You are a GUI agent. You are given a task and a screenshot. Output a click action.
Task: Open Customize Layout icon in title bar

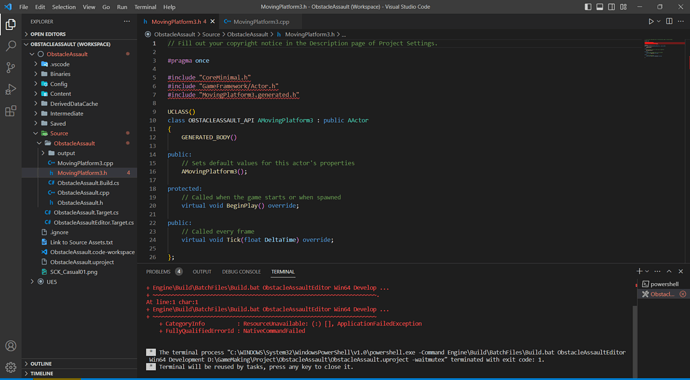624,7
